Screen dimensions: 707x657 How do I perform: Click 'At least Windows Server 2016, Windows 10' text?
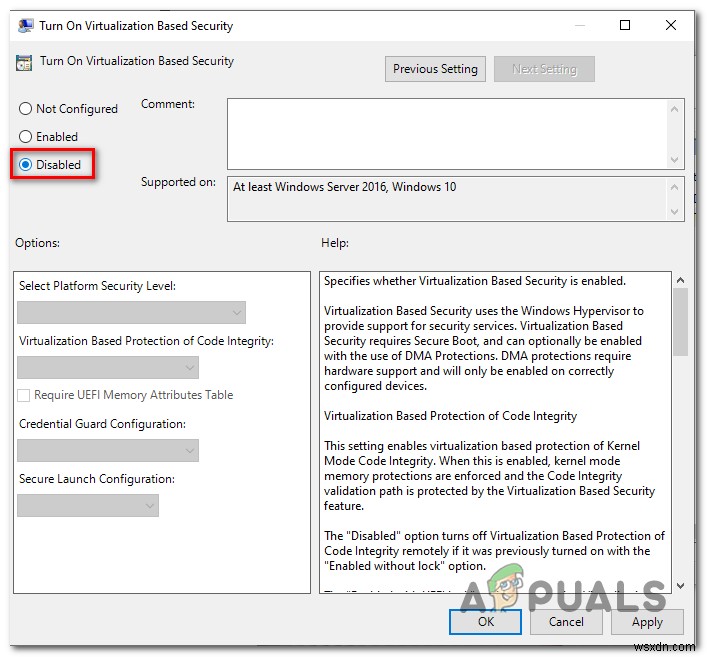344,187
